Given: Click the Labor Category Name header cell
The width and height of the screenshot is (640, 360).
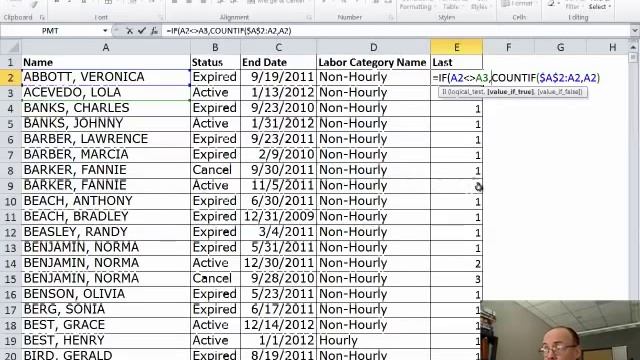Looking at the screenshot, I should [x=373, y=62].
